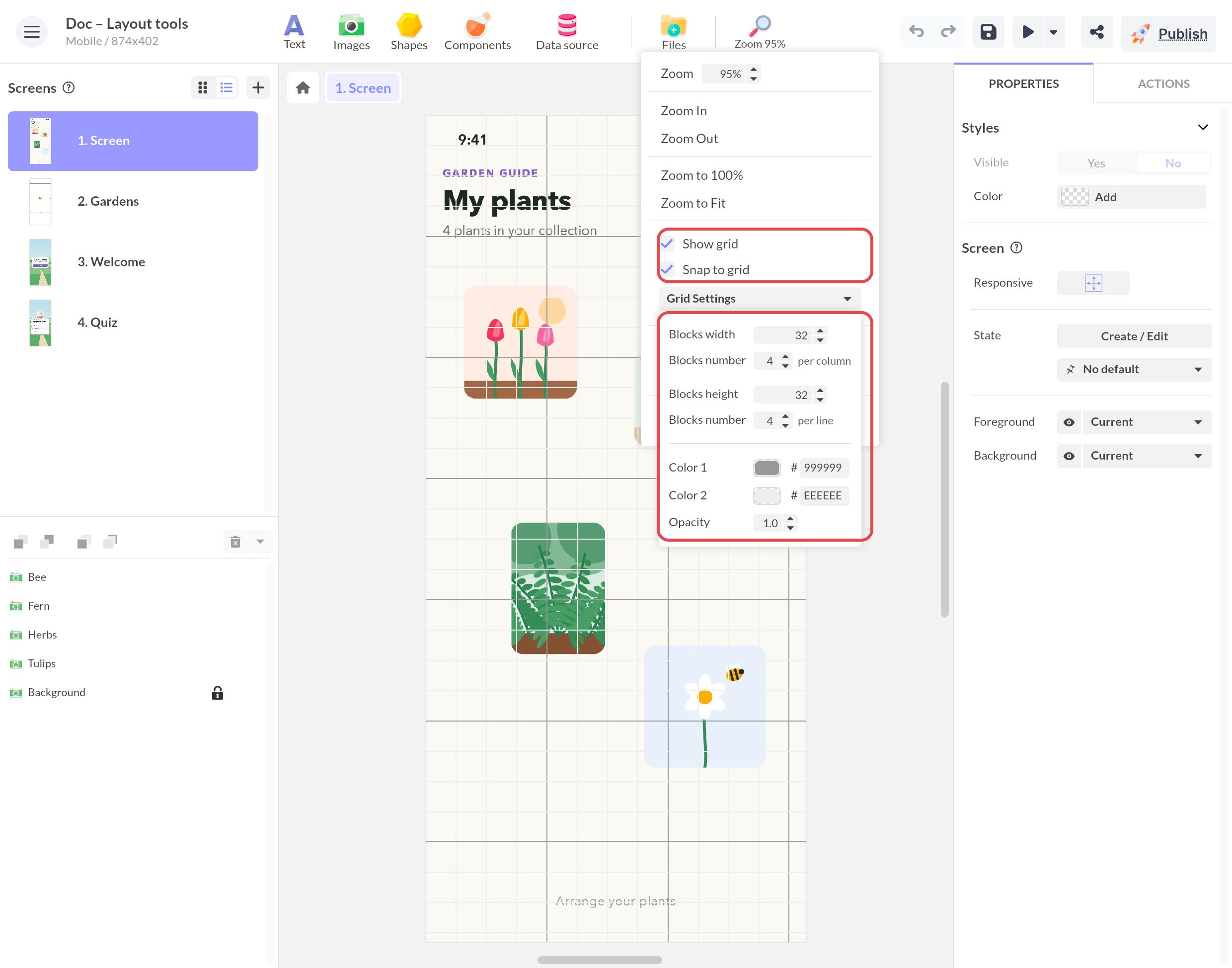The width and height of the screenshot is (1232, 968).
Task: Save the project with the floppy icon
Action: click(x=989, y=32)
